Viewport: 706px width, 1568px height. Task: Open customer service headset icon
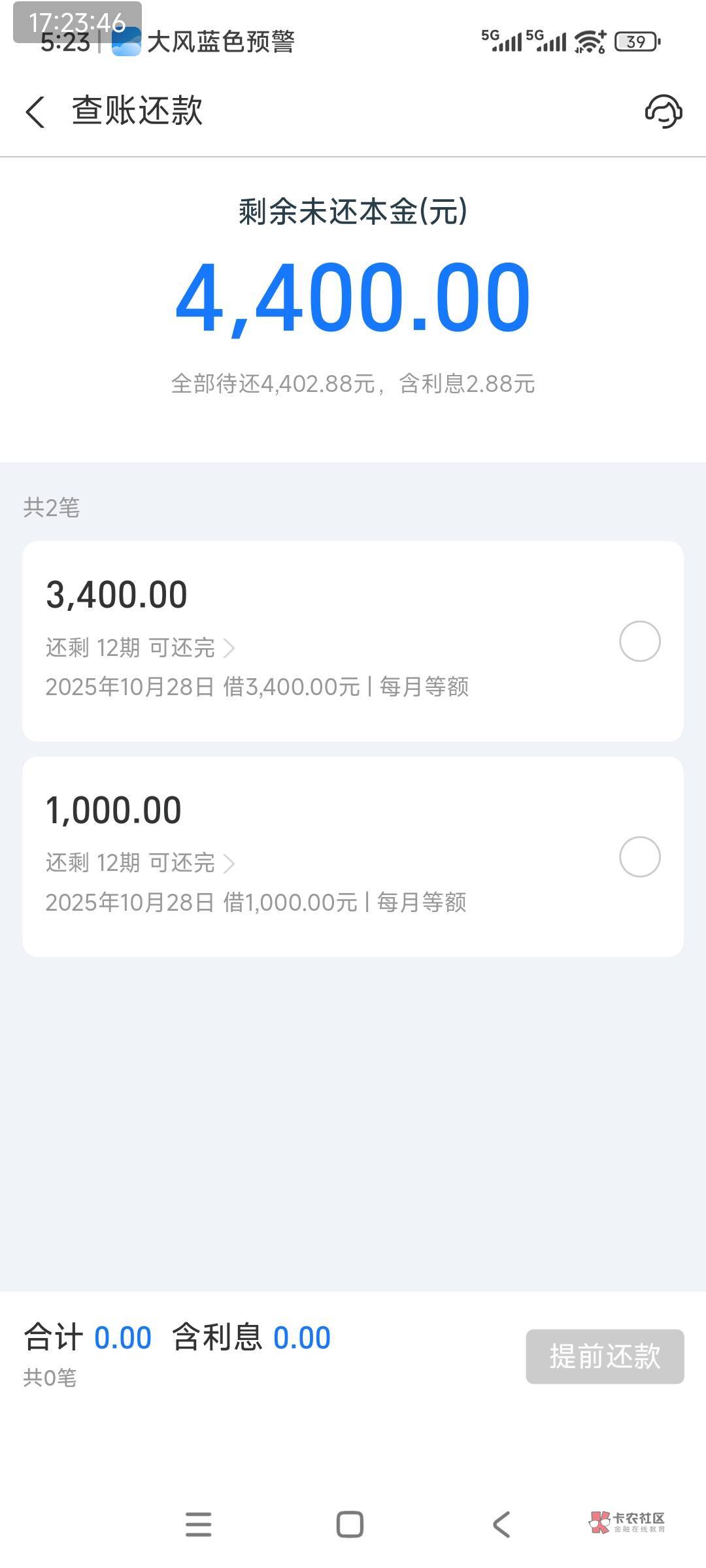664,111
